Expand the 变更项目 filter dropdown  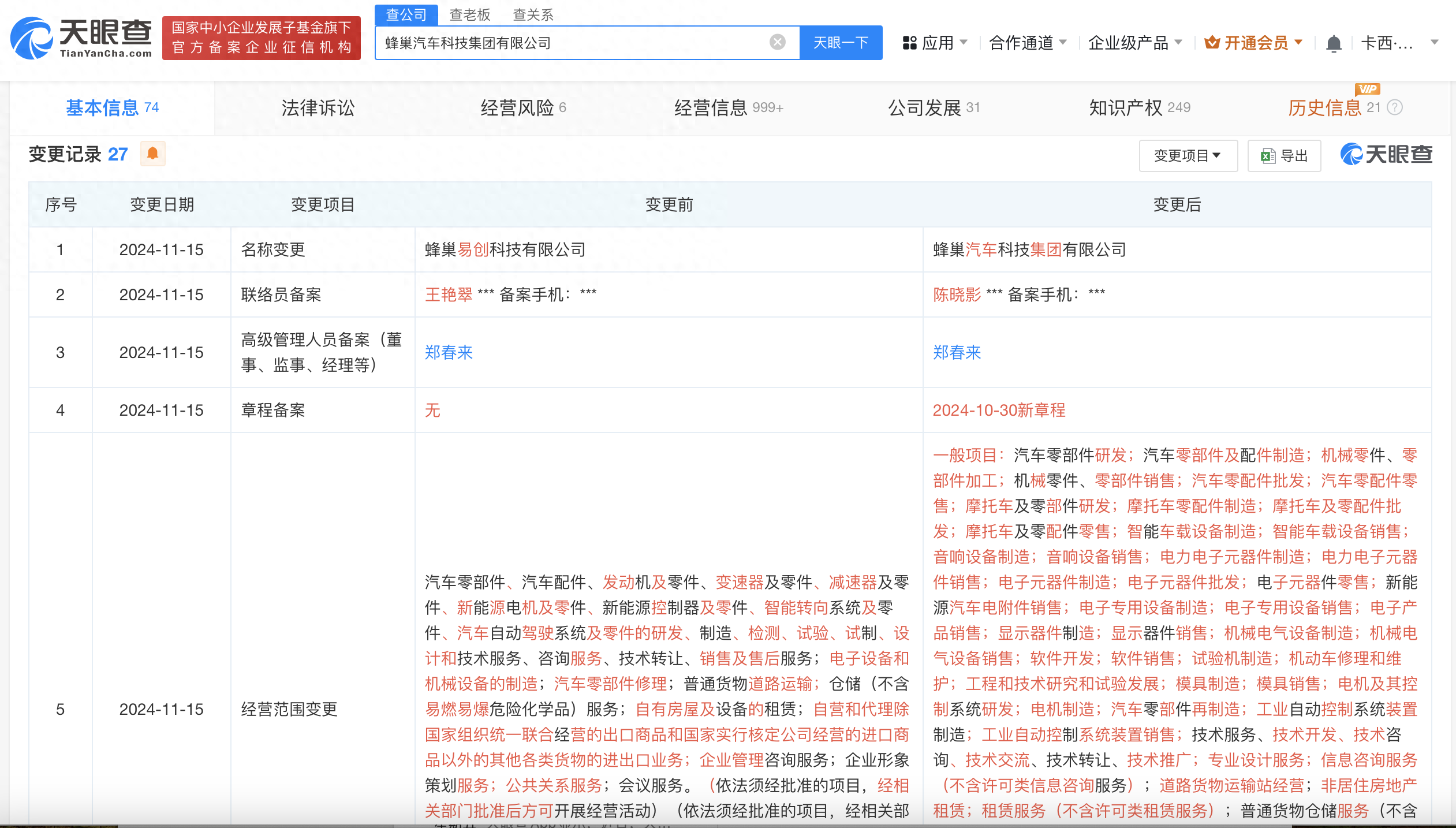1188,155
